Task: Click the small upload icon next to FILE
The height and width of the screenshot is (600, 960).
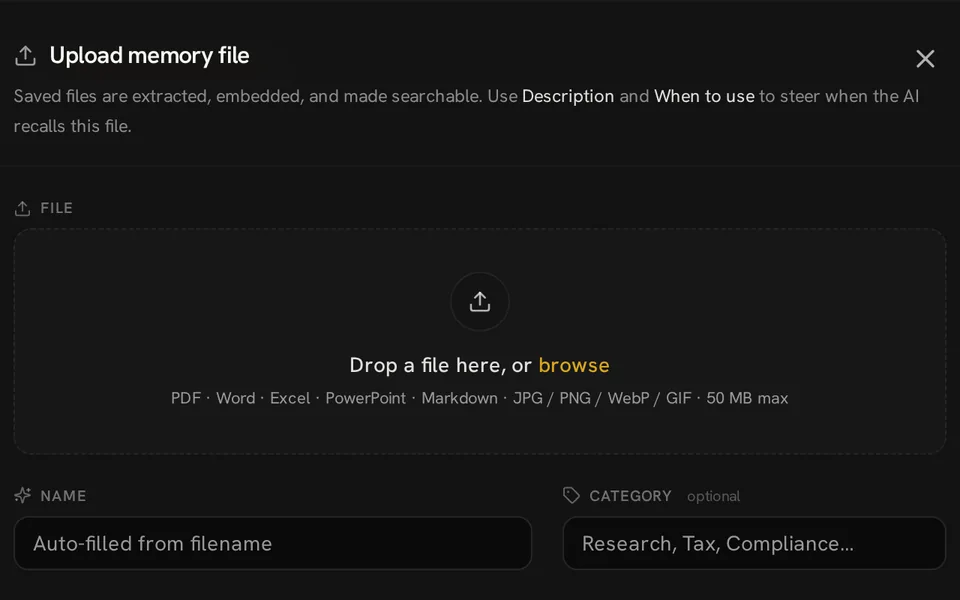Action: coord(23,208)
